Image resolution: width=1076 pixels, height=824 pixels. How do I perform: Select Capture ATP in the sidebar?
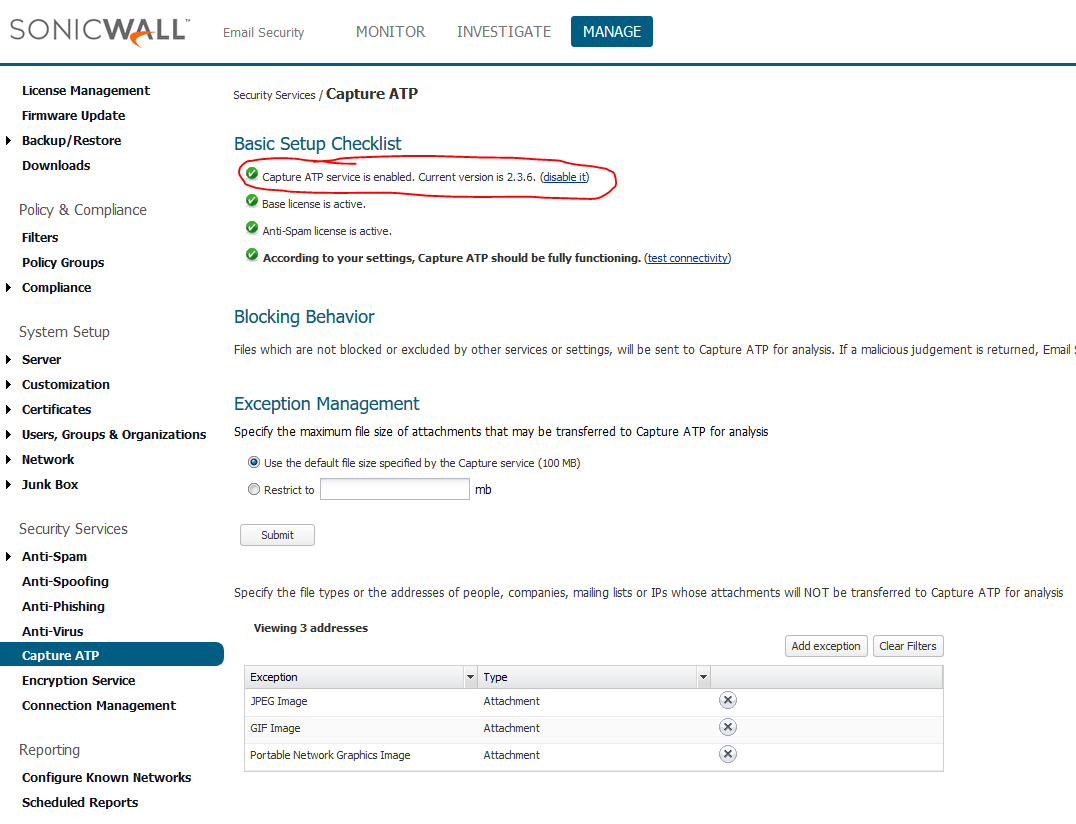click(111, 655)
